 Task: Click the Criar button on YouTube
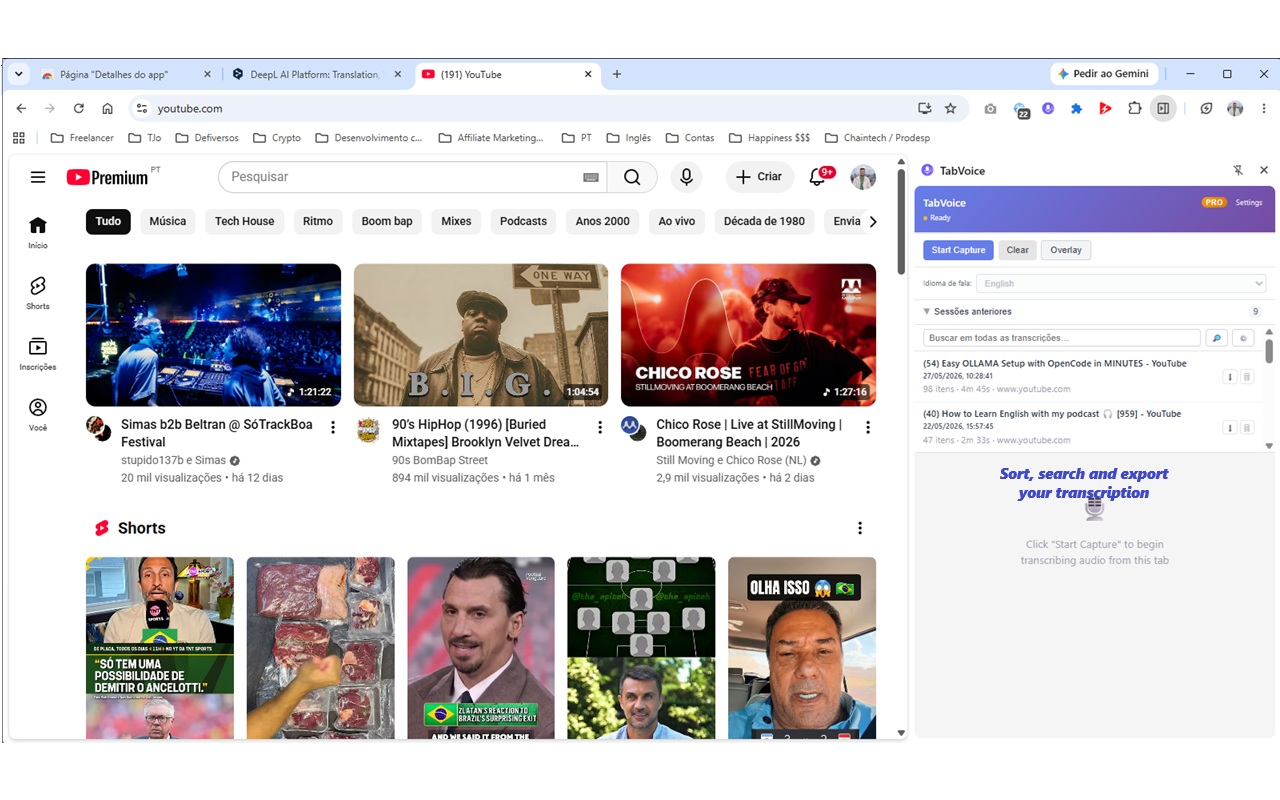[x=760, y=177]
